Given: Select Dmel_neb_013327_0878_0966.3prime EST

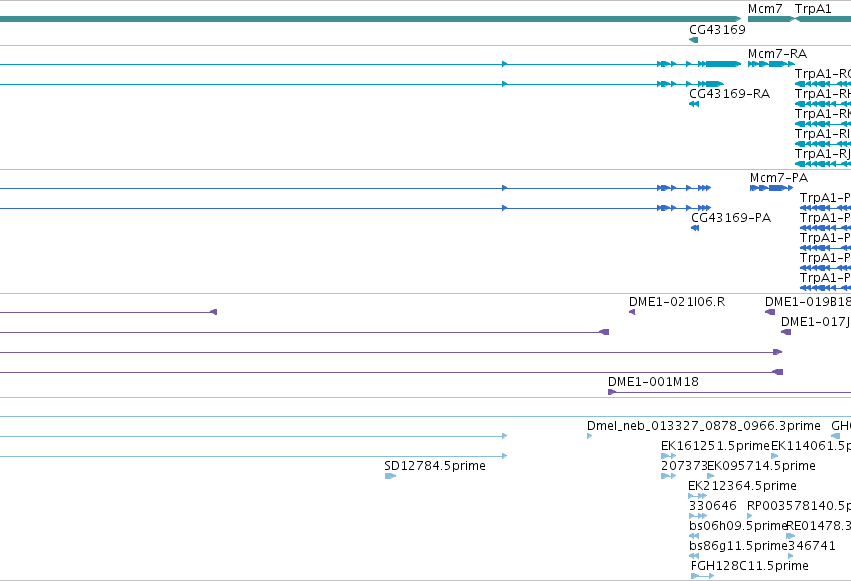Looking at the screenshot, I should [x=589, y=436].
